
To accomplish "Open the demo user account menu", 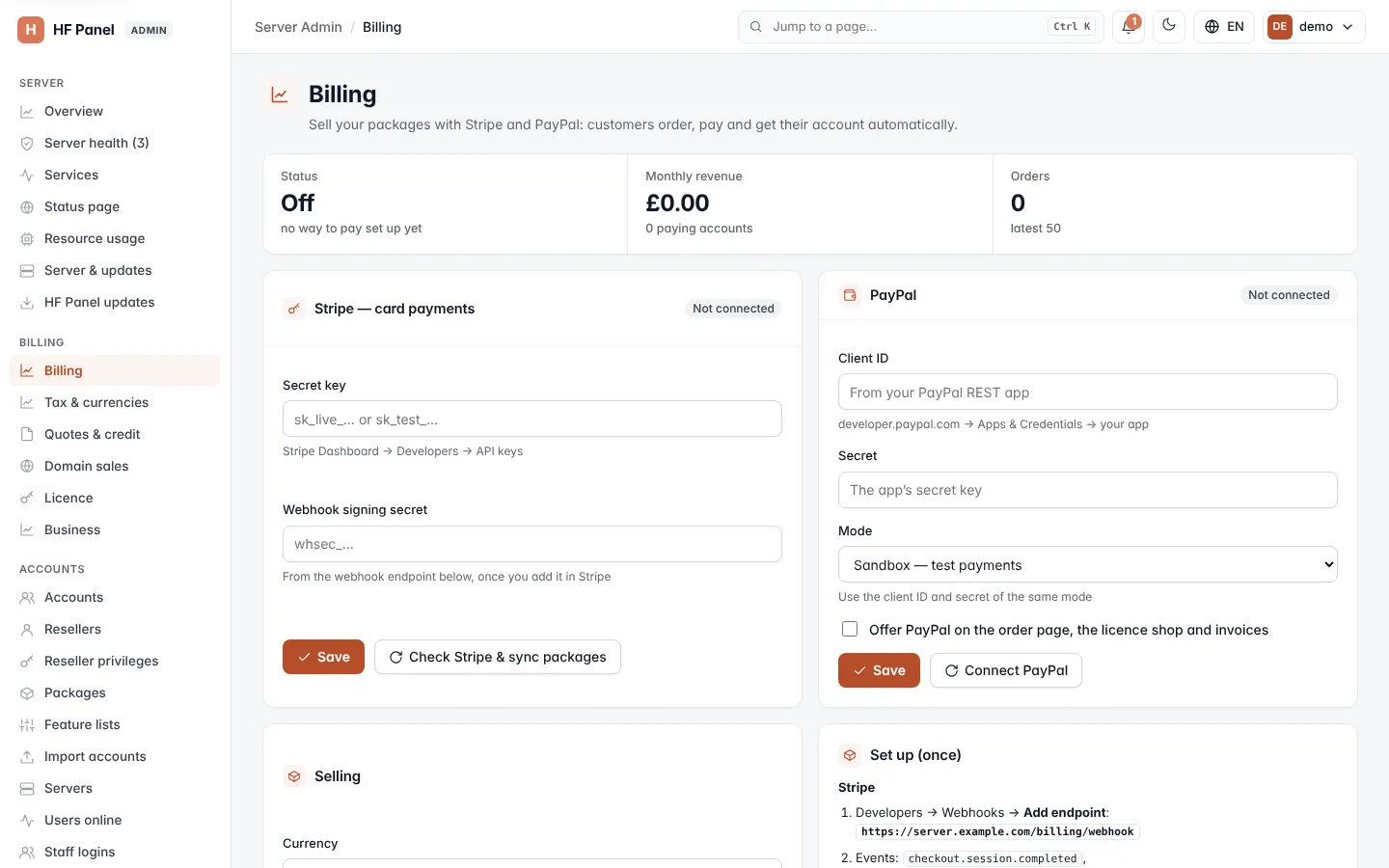I will 1314,27.
